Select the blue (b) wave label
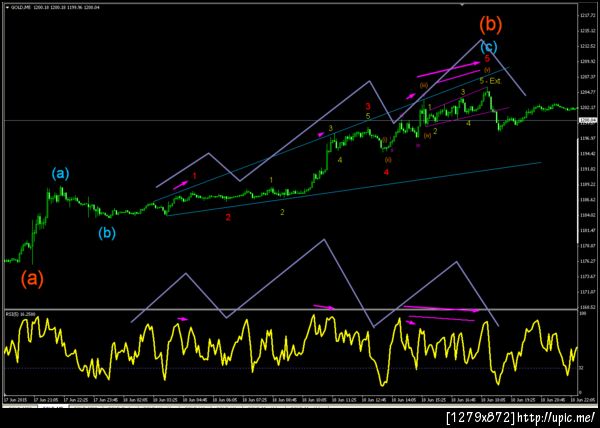Screen dimensions: 600x428 (x=107, y=233)
